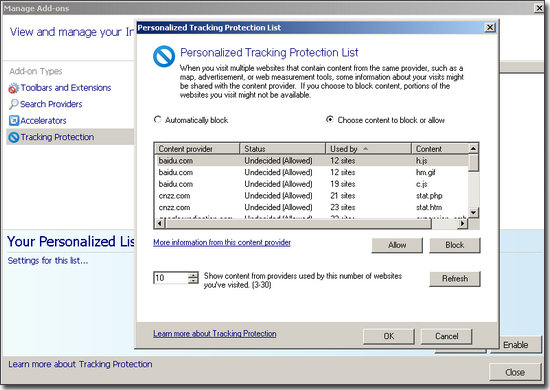Select the baidu.com row with c.js
The image size is (550, 390).
point(311,184)
